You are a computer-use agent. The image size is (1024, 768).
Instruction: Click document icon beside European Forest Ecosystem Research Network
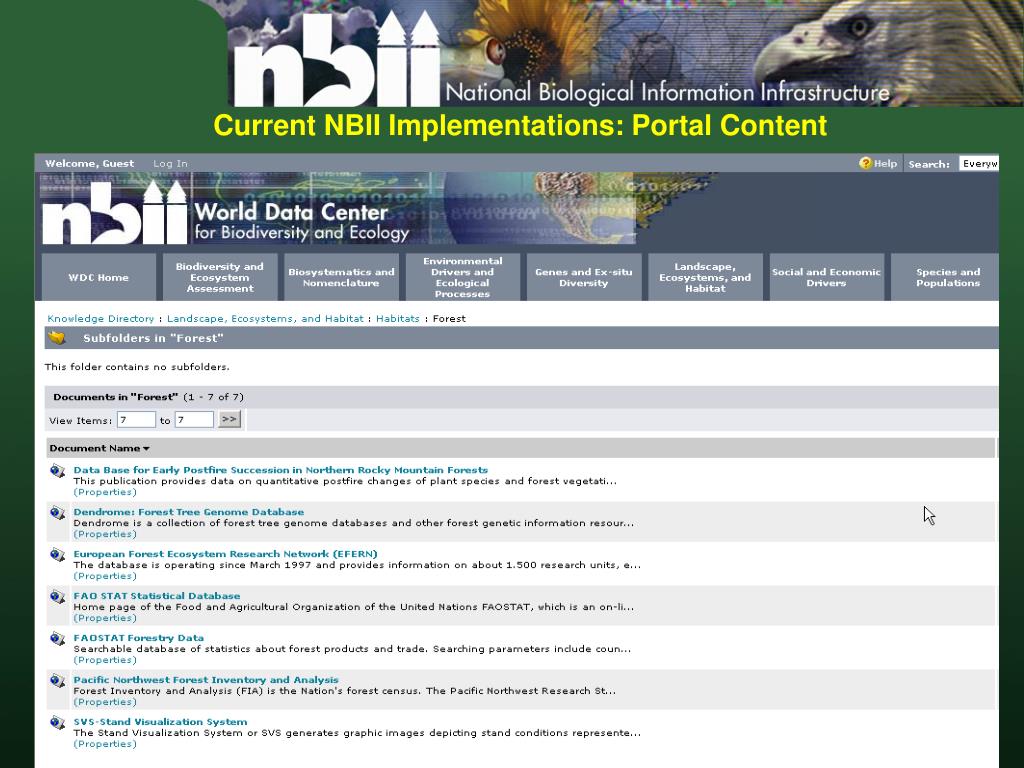tap(57, 554)
